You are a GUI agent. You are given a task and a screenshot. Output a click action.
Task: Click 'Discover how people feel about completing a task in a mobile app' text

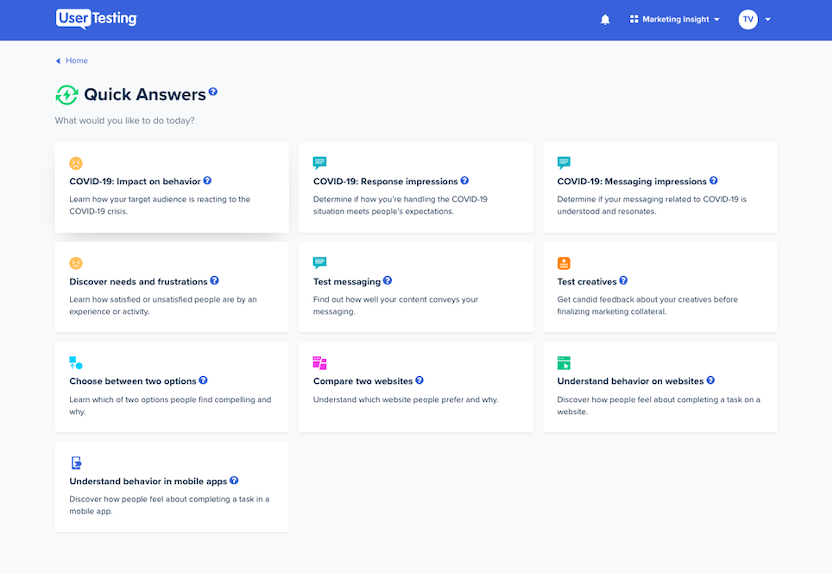[x=169, y=505]
